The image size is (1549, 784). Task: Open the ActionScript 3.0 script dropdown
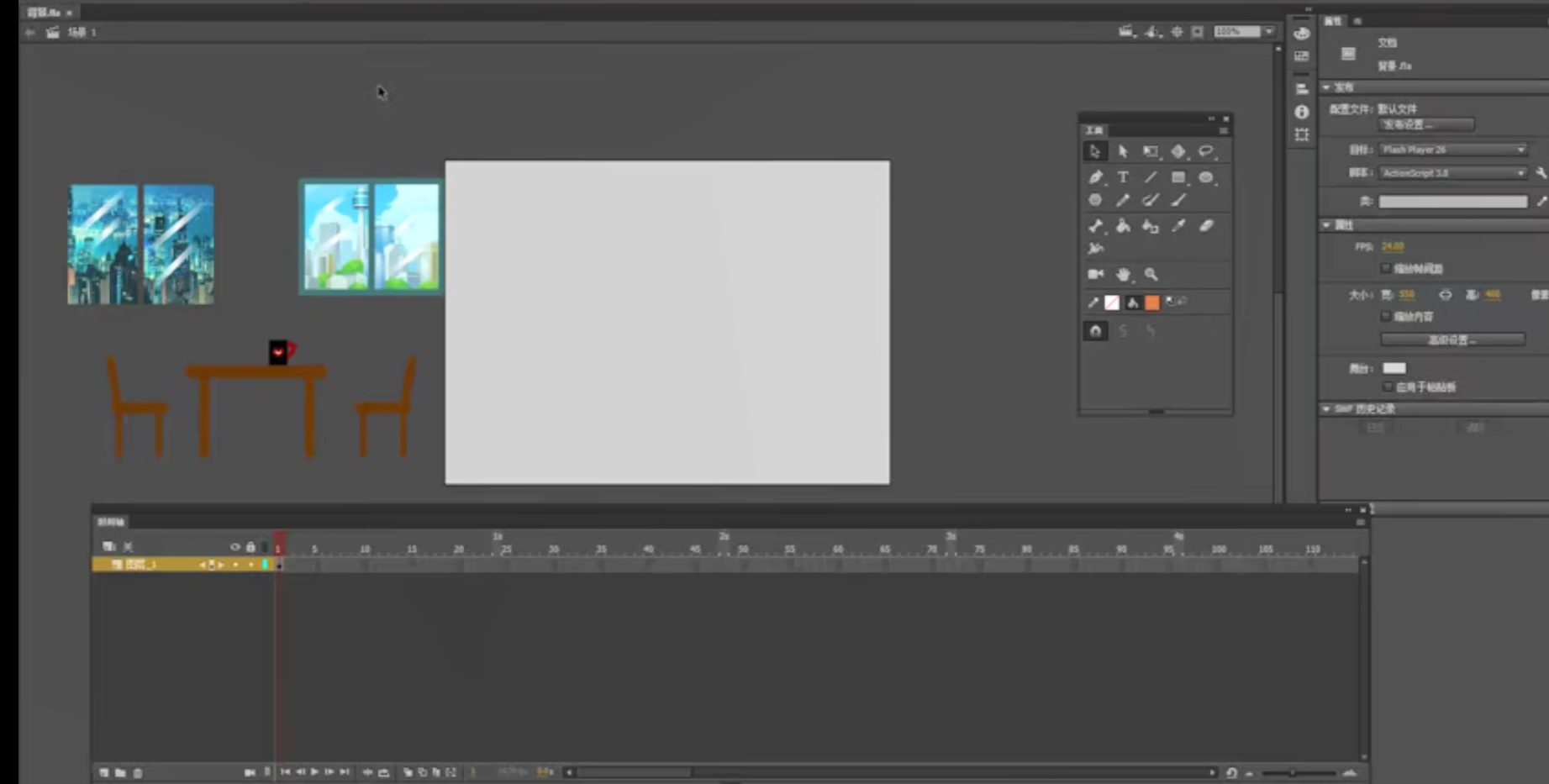pyautogui.click(x=1453, y=173)
